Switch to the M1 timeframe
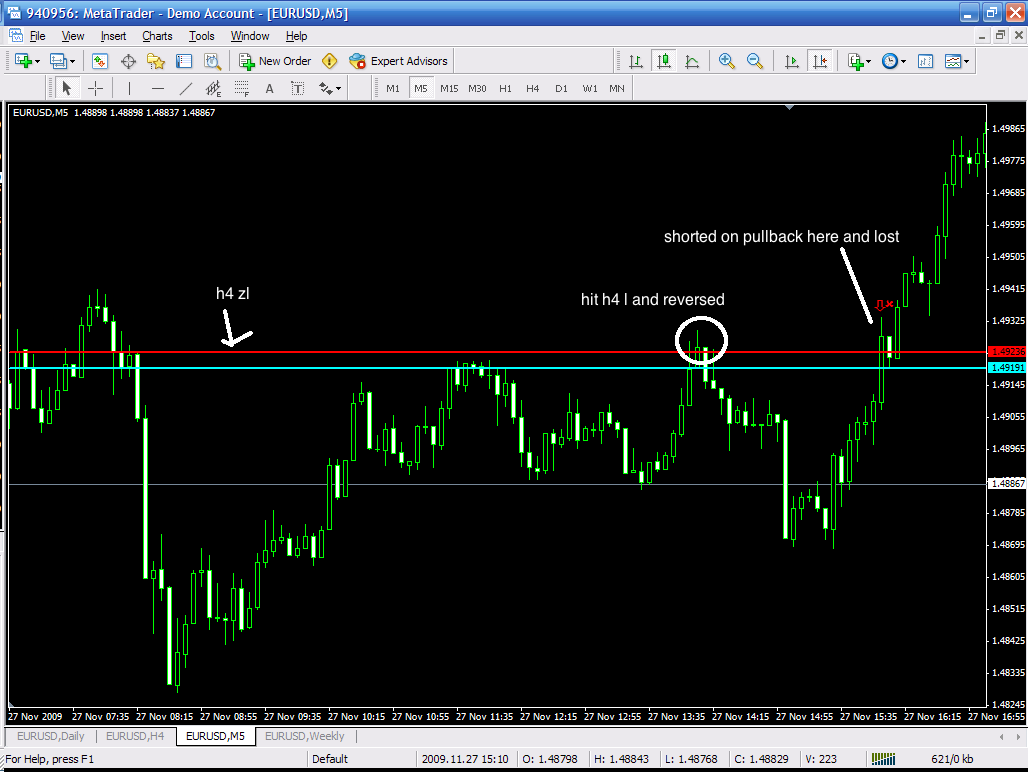The image size is (1028, 772). pos(393,88)
